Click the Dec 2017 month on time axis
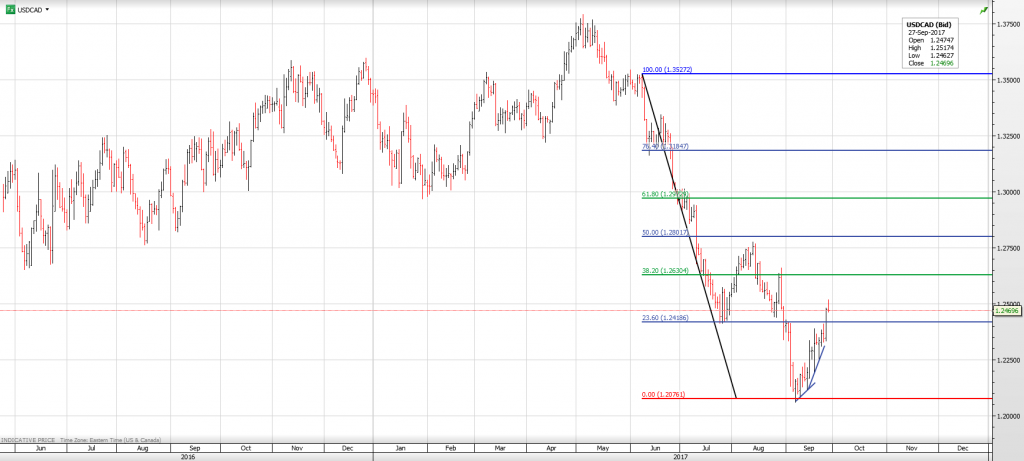This screenshot has height=461, width=1024. [x=962, y=448]
